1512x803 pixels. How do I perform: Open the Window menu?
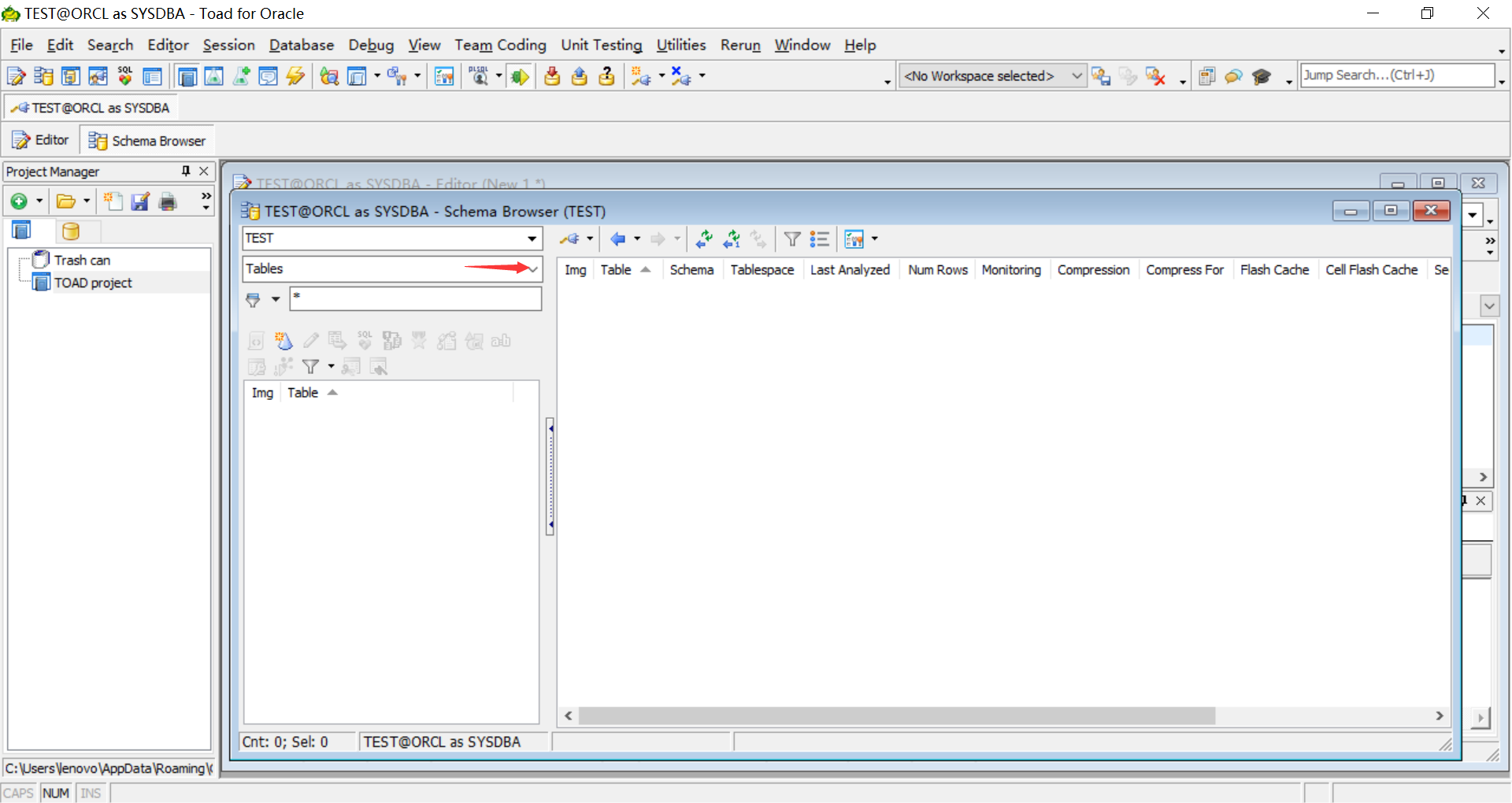coord(802,45)
